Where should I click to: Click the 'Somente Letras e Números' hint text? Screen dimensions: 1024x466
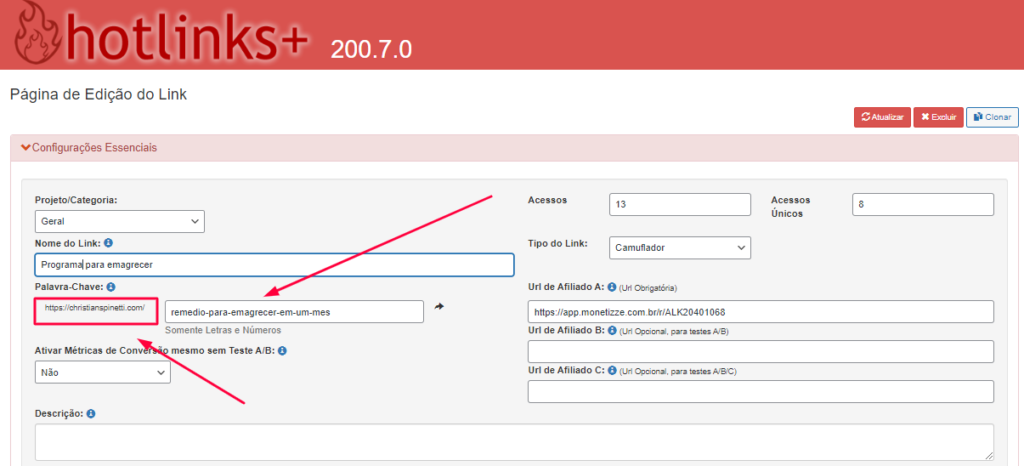[x=223, y=330]
